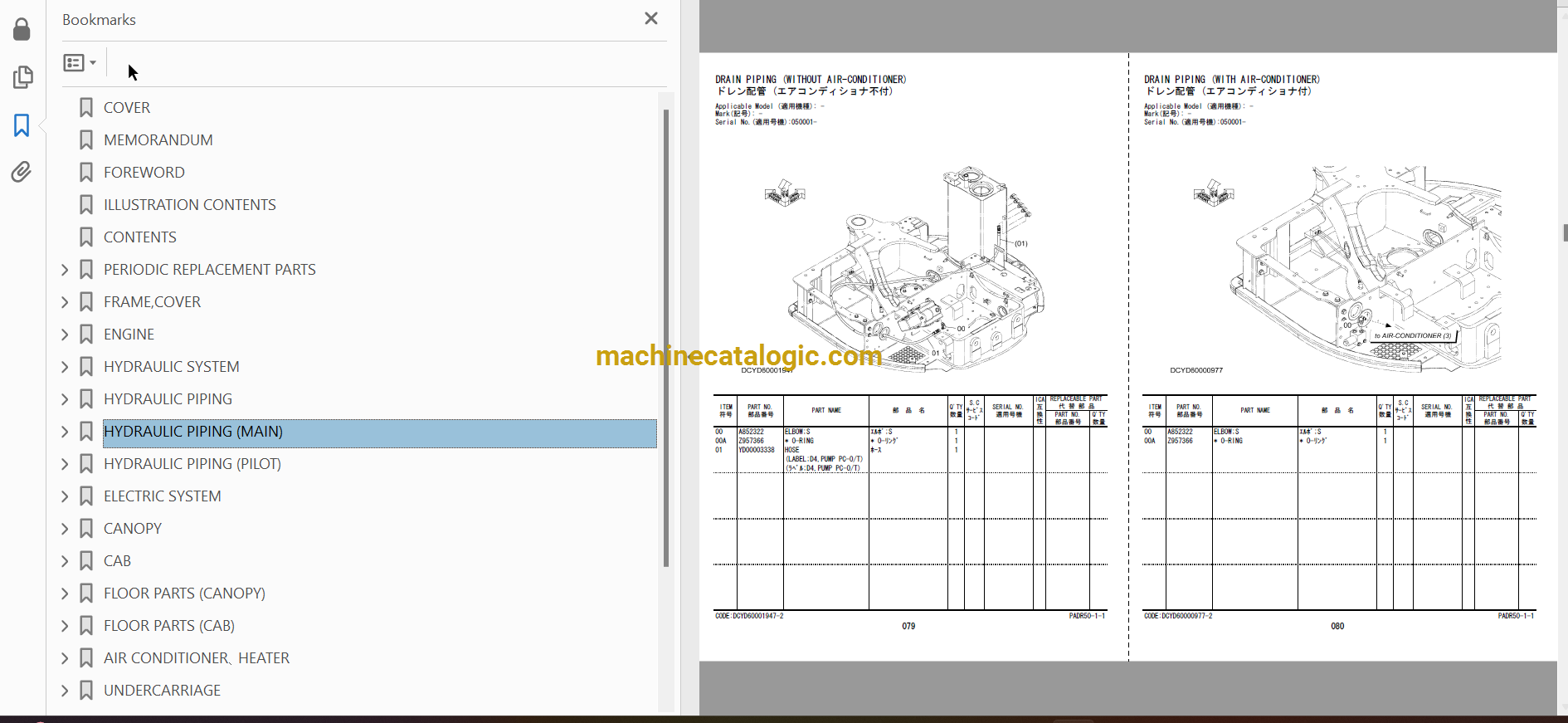This screenshot has width=1568, height=723.
Task: Expand the HYDRAULIC PIPING (MAIN) bookmark
Action: 65,432
